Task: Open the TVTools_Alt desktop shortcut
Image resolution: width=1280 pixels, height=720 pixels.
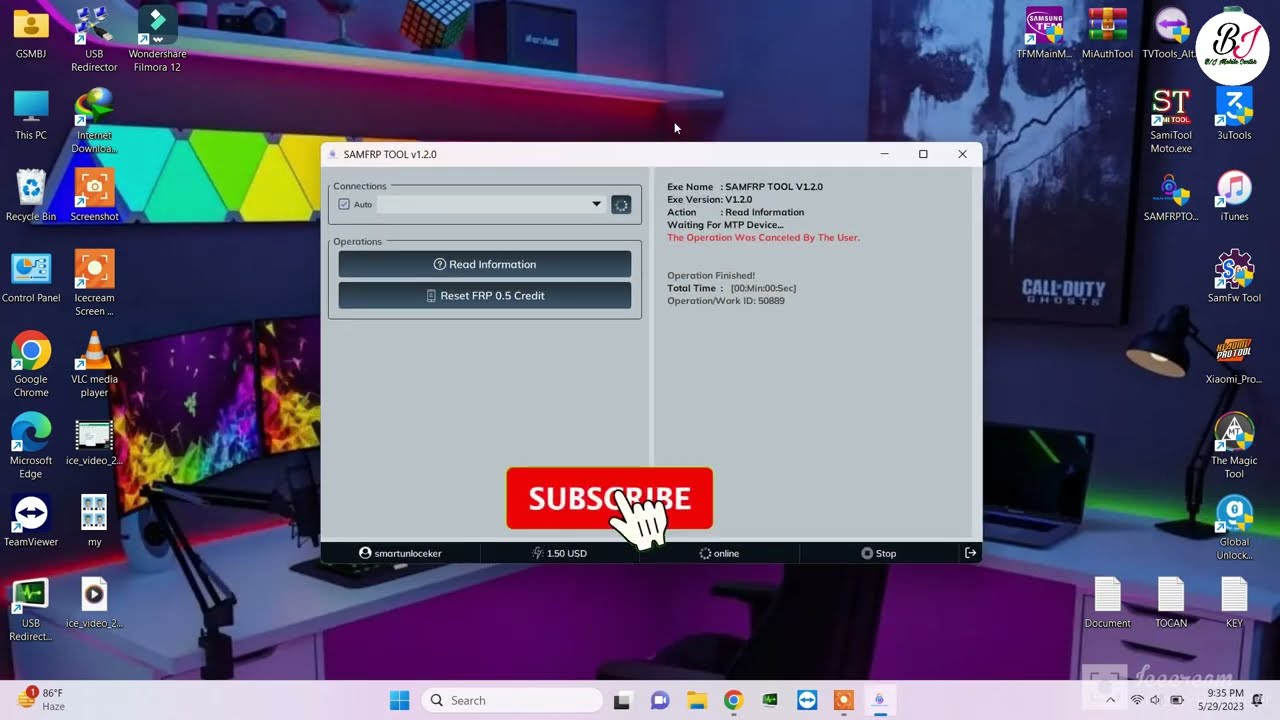Action: click(x=1170, y=33)
